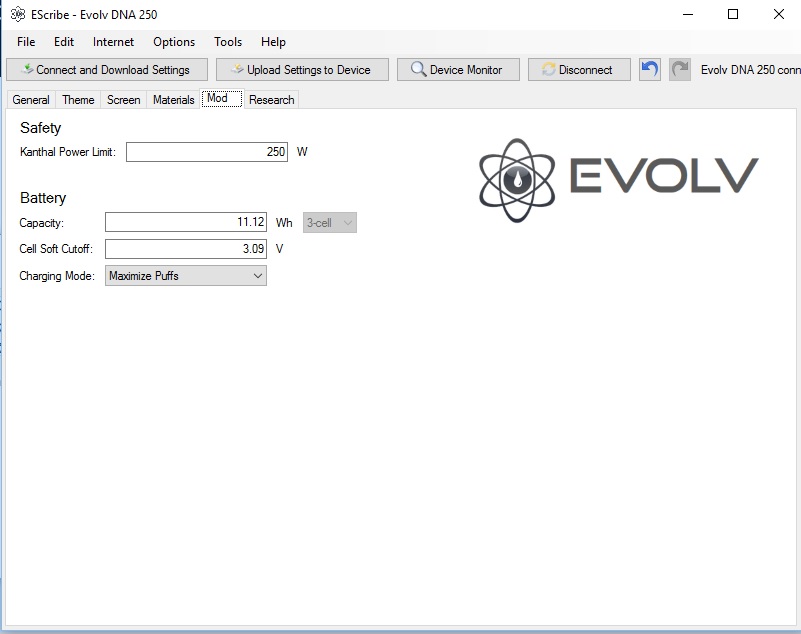Viewport: 801px width, 634px height.
Task: Switch to the Screen tab
Action: [x=124, y=100]
